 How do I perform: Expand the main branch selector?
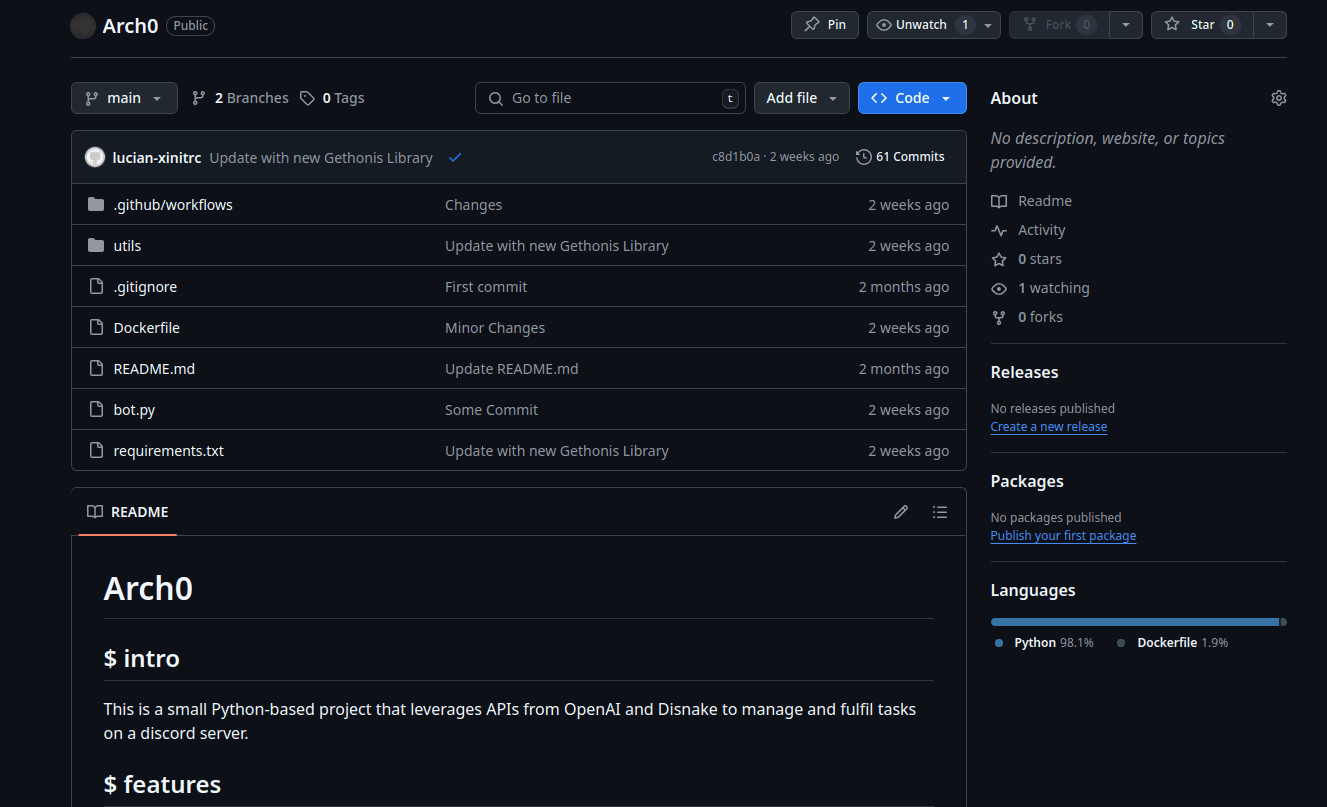[x=124, y=98]
